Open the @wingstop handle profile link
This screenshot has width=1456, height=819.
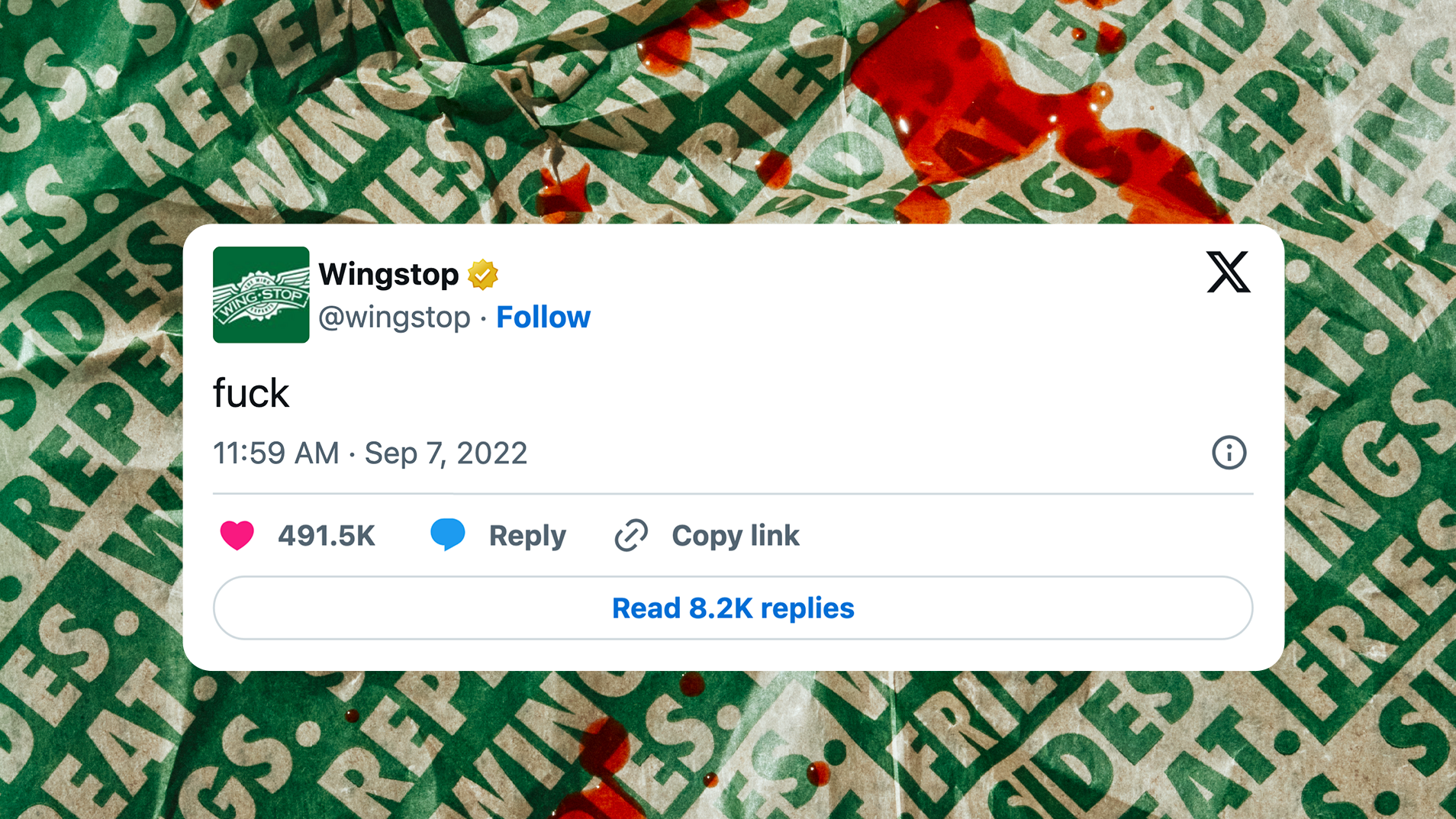[x=394, y=318]
